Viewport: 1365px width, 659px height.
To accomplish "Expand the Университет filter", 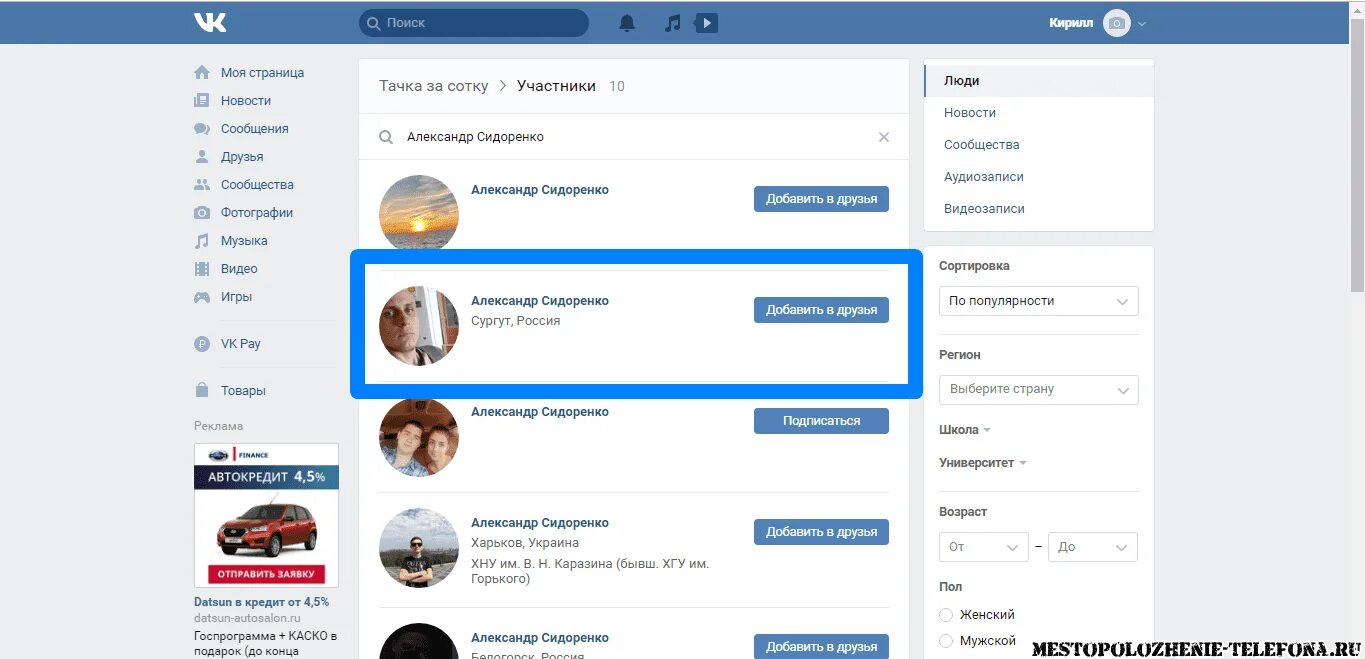I will coord(983,463).
